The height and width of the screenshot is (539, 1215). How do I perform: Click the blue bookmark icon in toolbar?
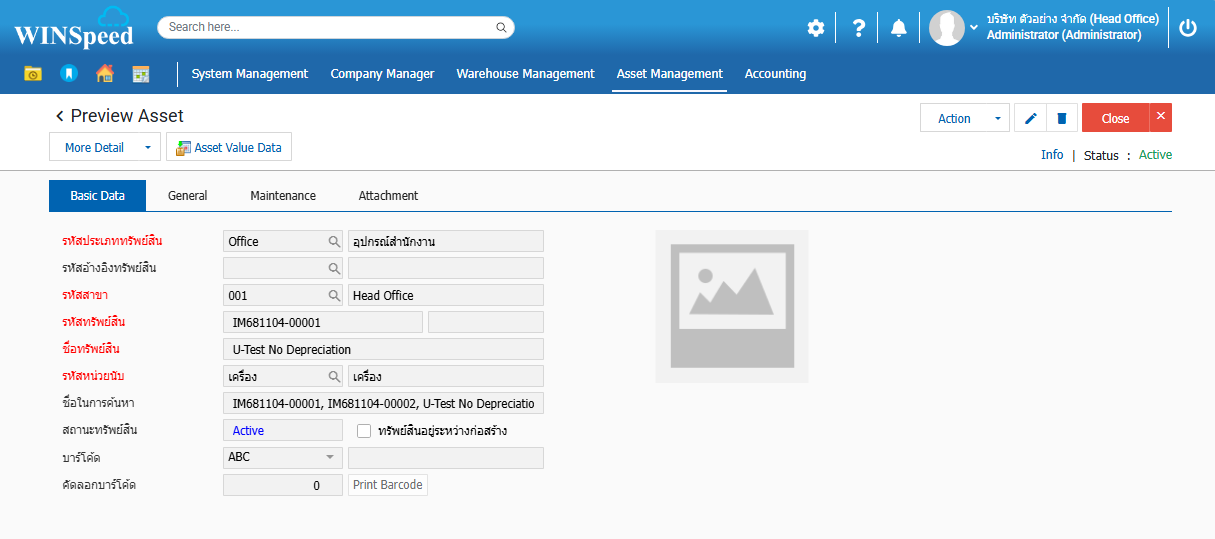tap(68, 73)
